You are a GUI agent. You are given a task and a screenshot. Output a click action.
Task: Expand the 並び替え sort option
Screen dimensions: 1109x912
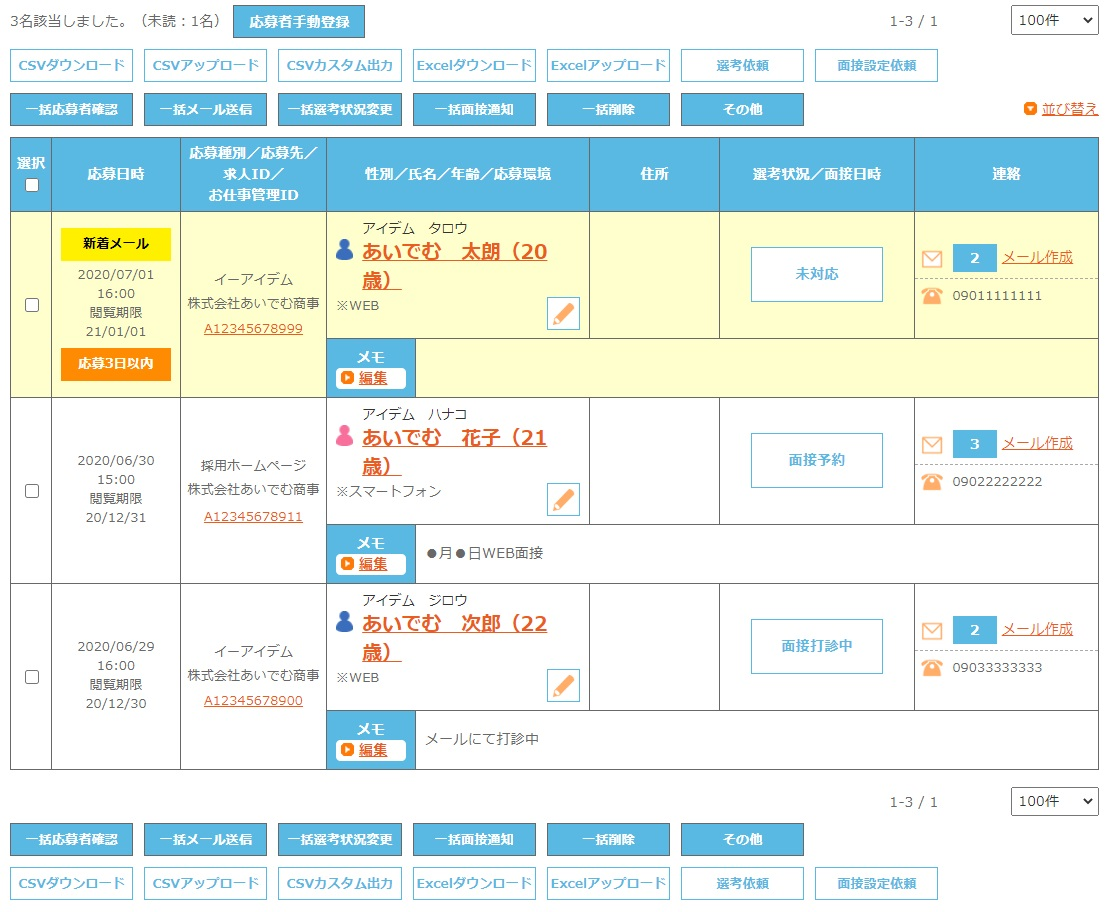tap(1061, 109)
